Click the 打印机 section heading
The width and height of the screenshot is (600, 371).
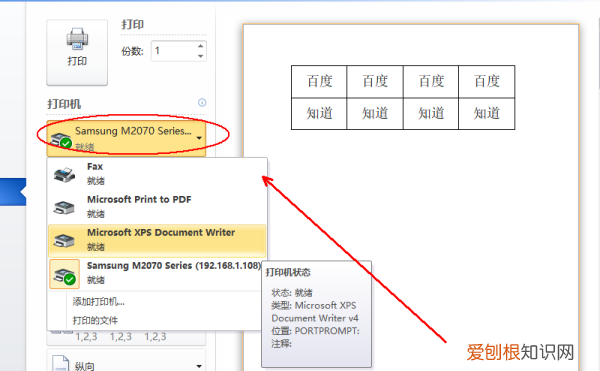coord(64,104)
